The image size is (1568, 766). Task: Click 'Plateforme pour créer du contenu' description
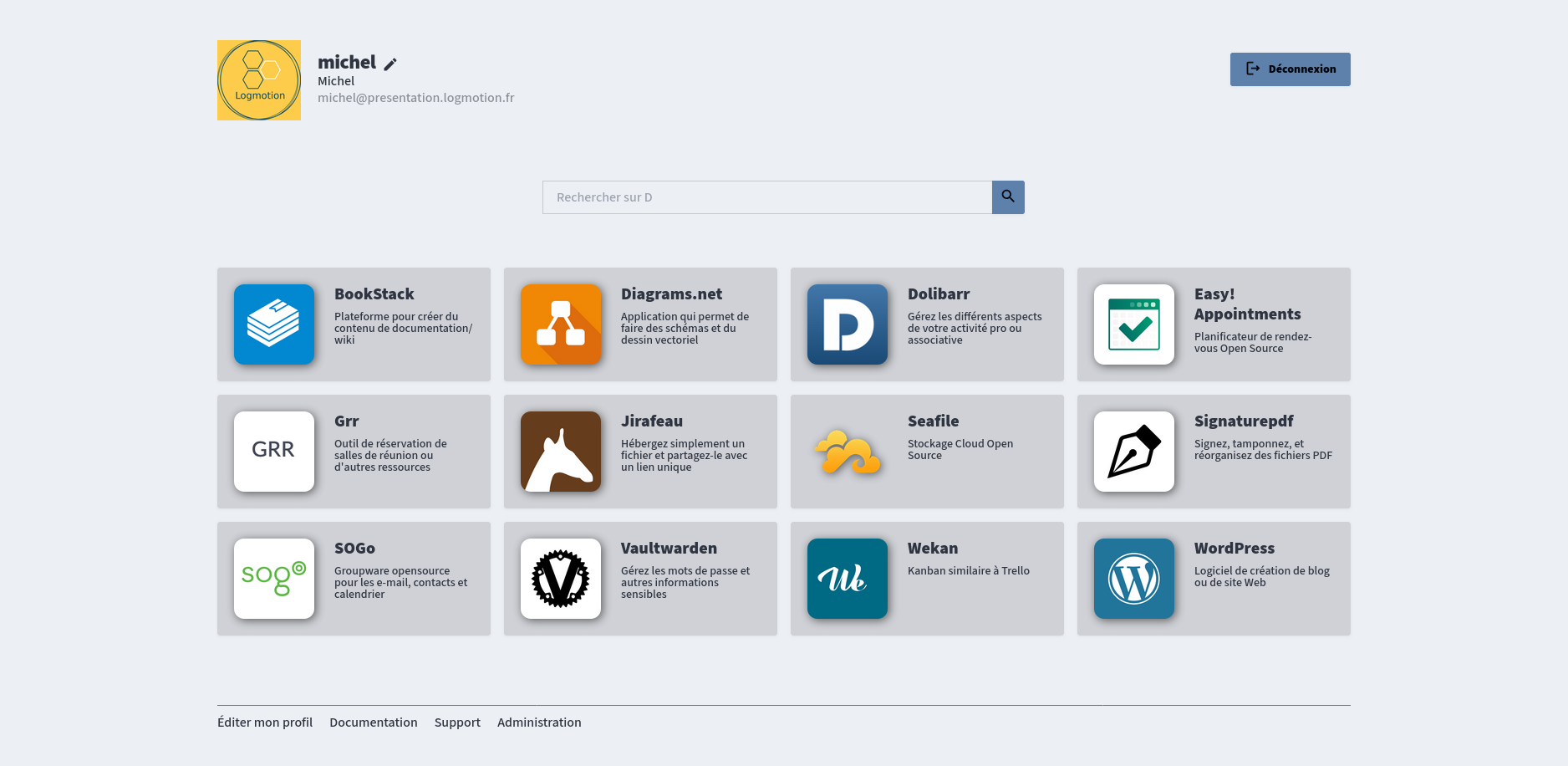pos(403,329)
